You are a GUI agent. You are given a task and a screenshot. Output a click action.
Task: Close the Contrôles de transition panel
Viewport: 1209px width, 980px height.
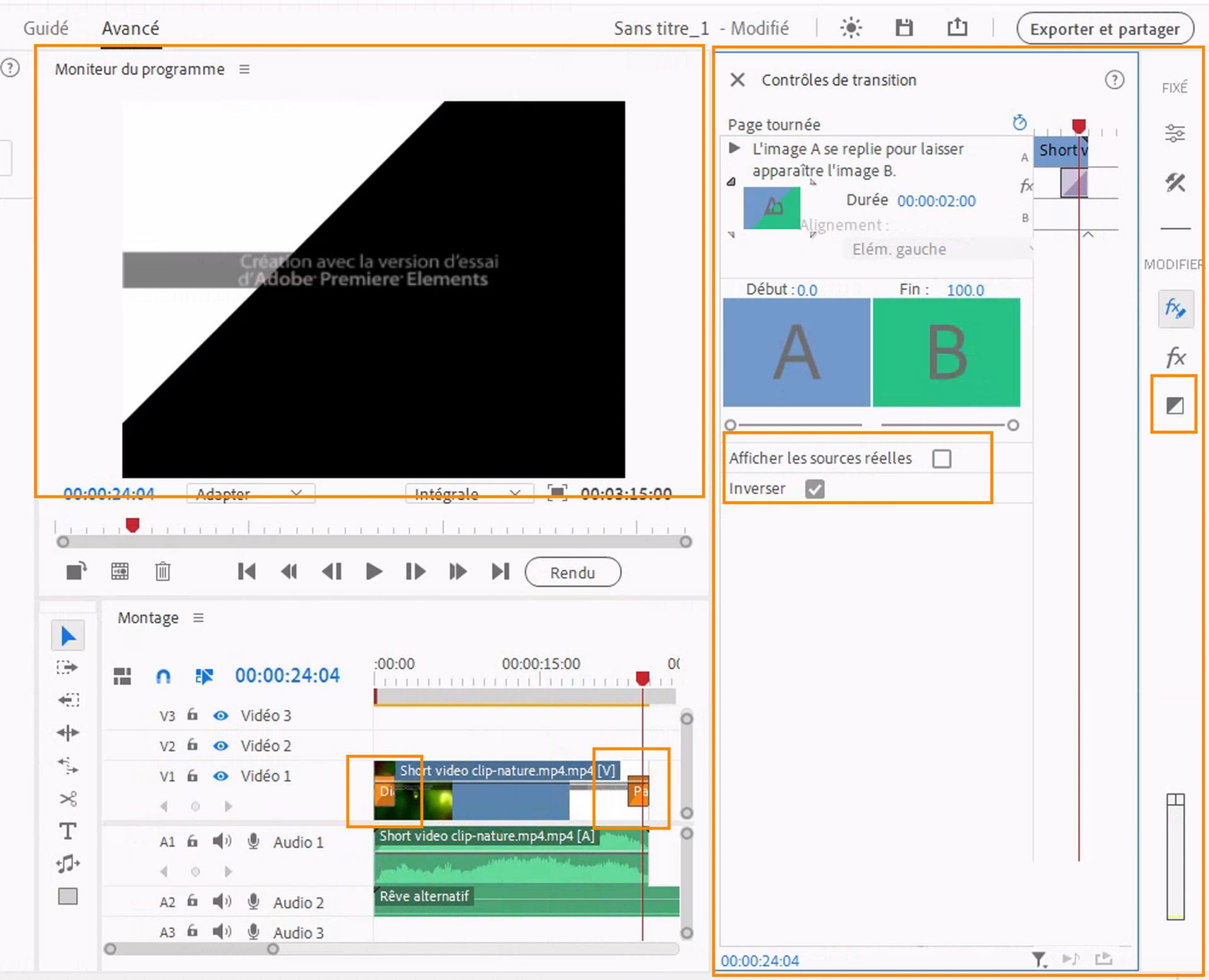[737, 80]
